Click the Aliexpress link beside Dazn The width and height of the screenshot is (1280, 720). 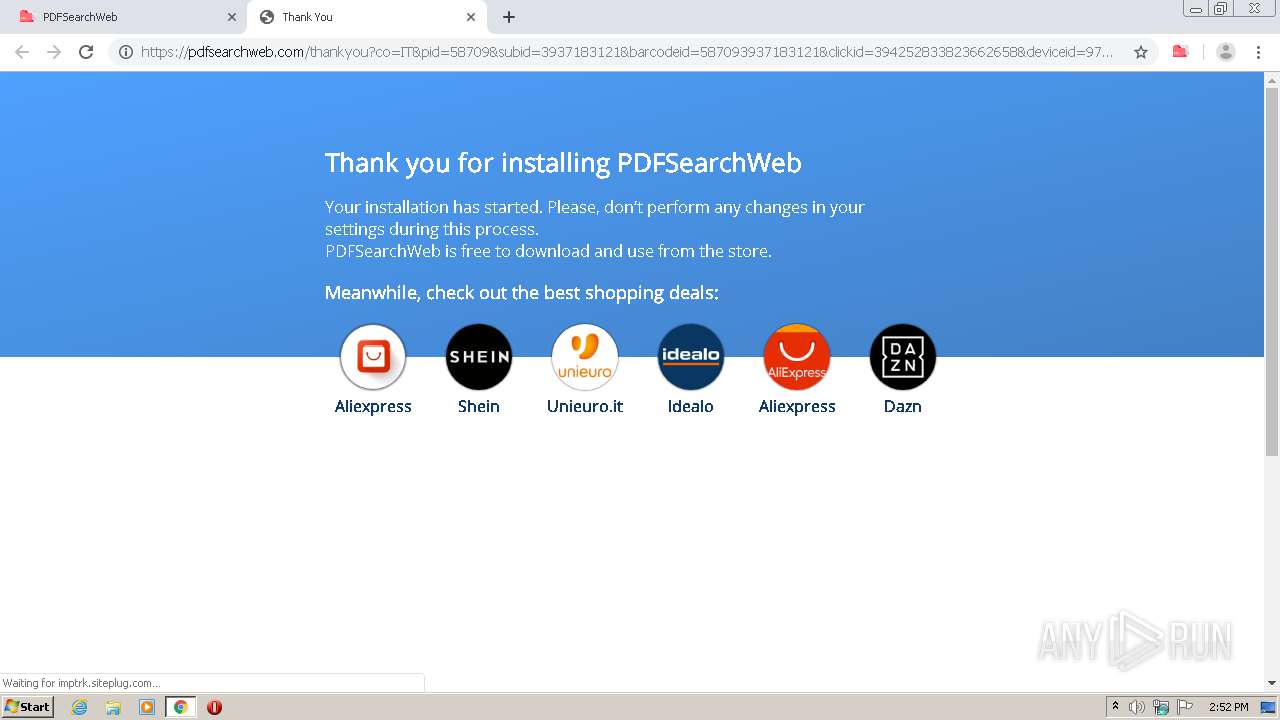pos(797,406)
